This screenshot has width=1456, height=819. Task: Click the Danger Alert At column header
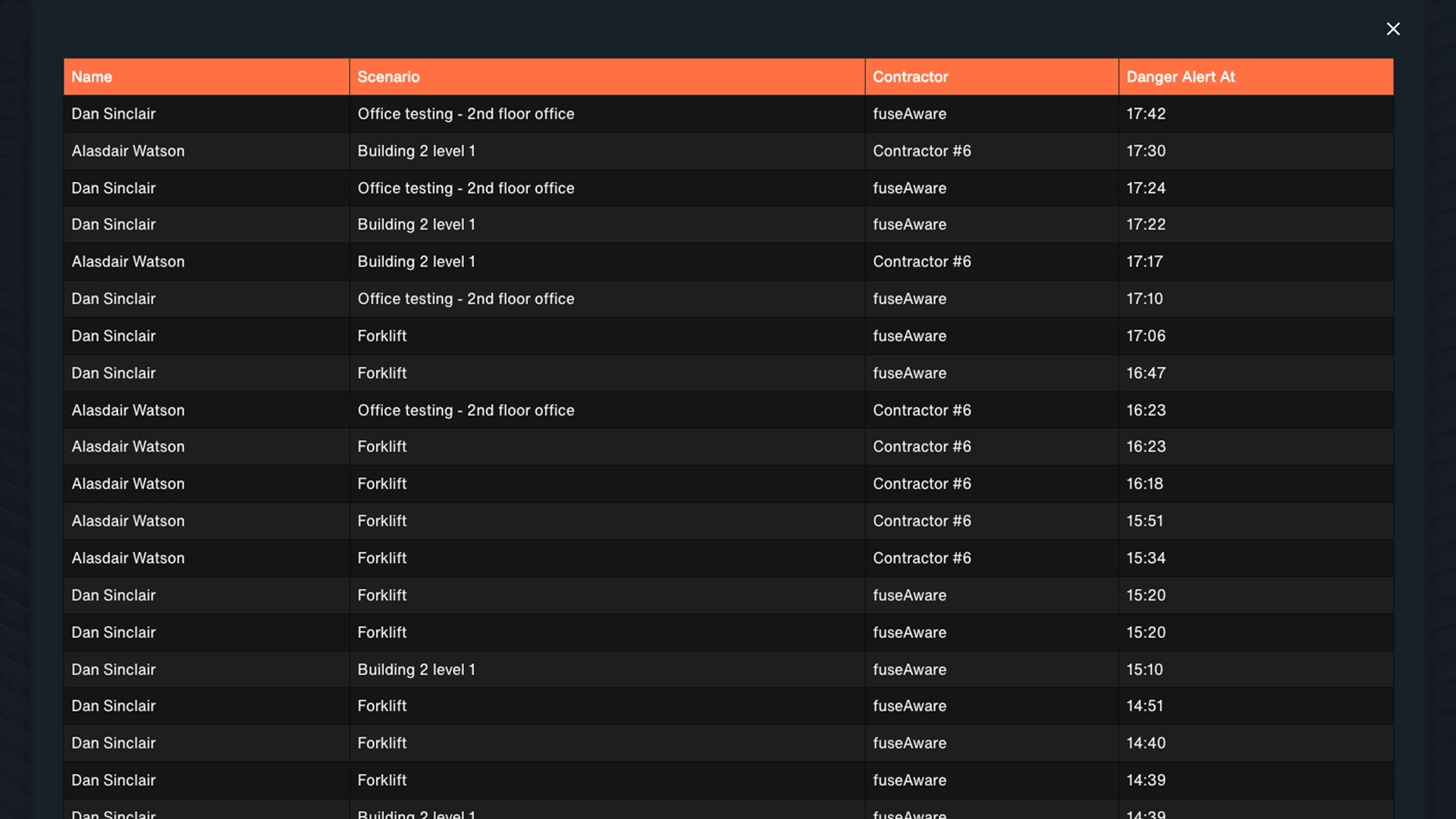(x=1180, y=77)
